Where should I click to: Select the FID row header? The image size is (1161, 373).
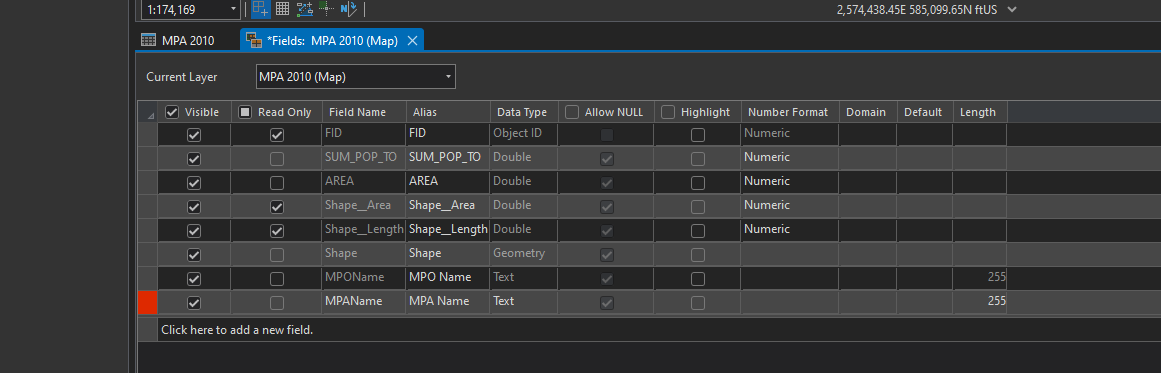[x=147, y=135]
